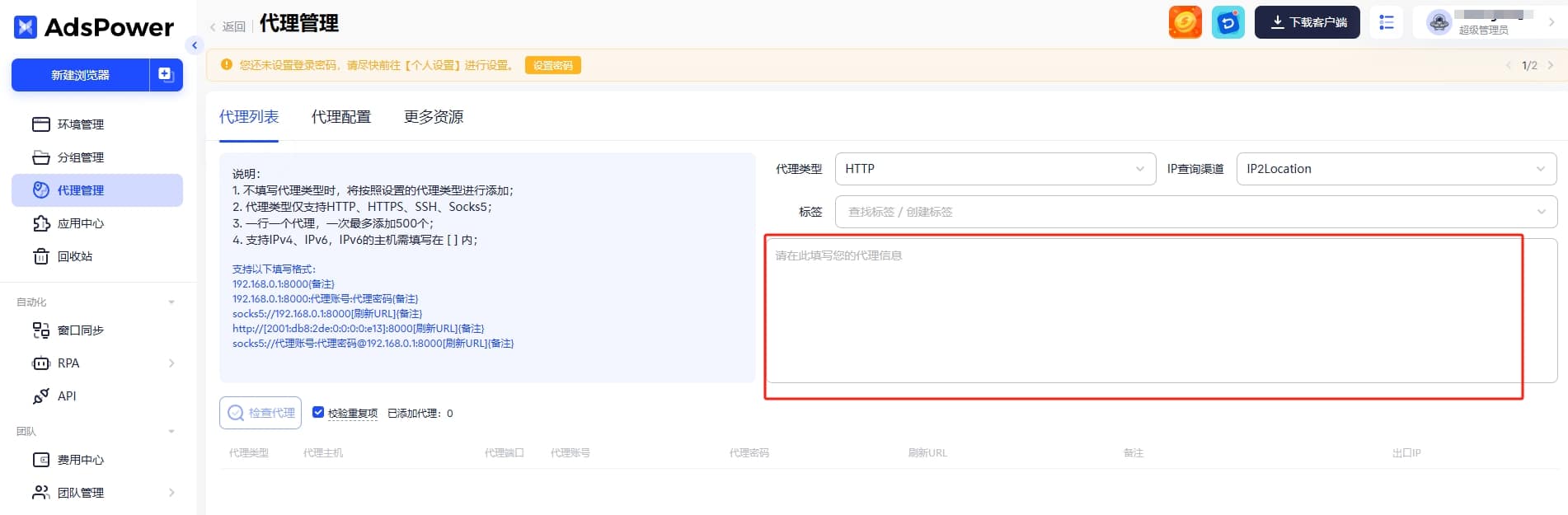Open the IP查询渠道 IP2Location dropdown
Image resolution: width=1568 pixels, height=515 pixels.
1397,169
